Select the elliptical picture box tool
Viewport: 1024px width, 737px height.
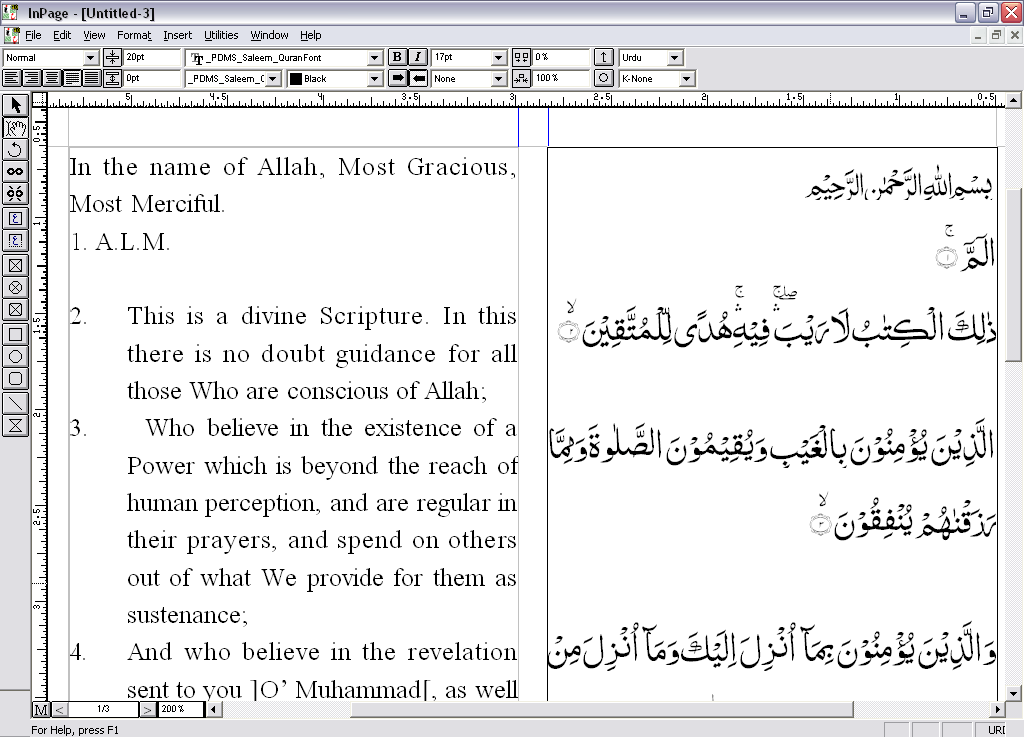(x=16, y=288)
